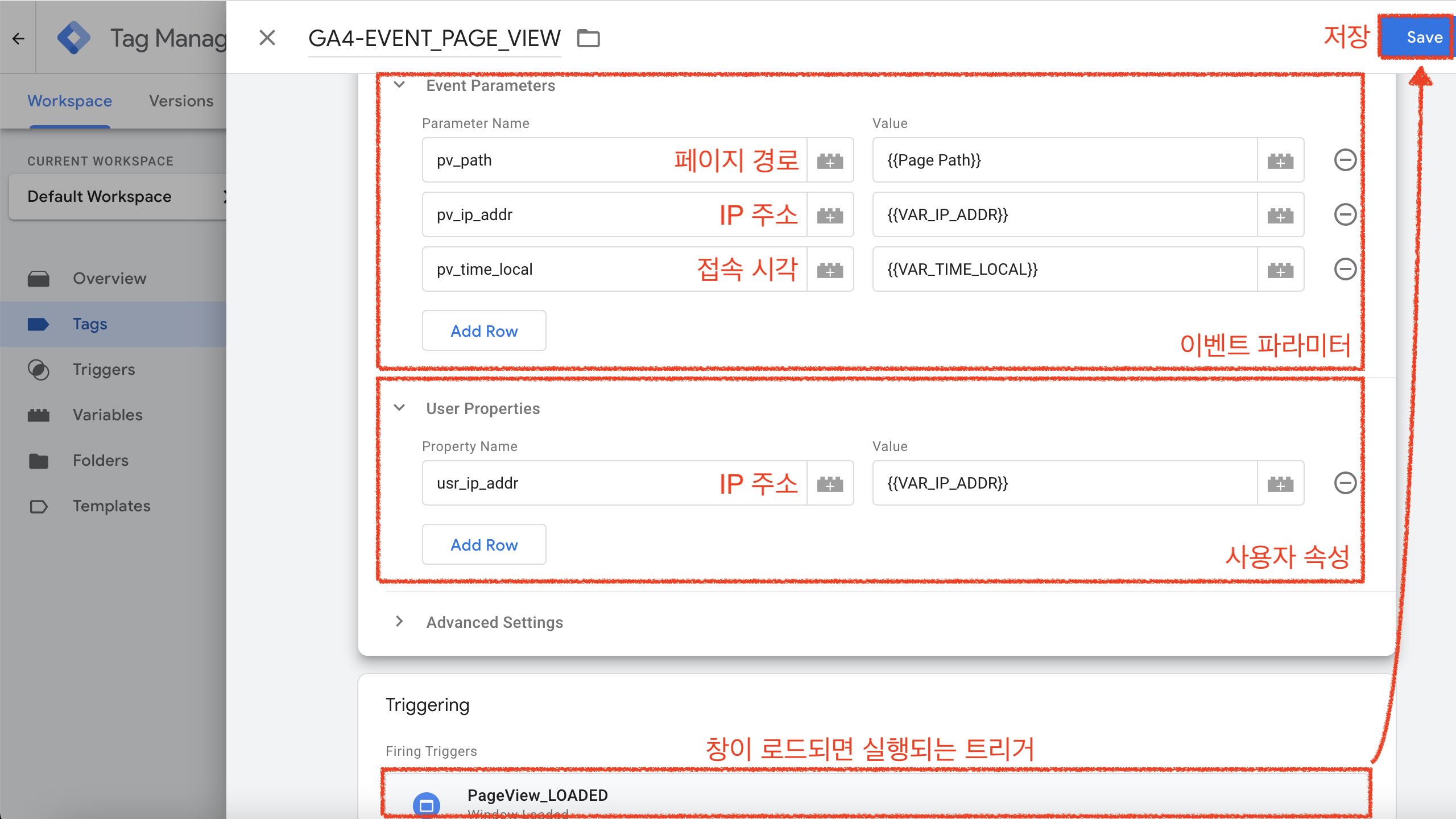The height and width of the screenshot is (819, 1456).
Task: Go to the Overview section
Action: click(x=109, y=278)
